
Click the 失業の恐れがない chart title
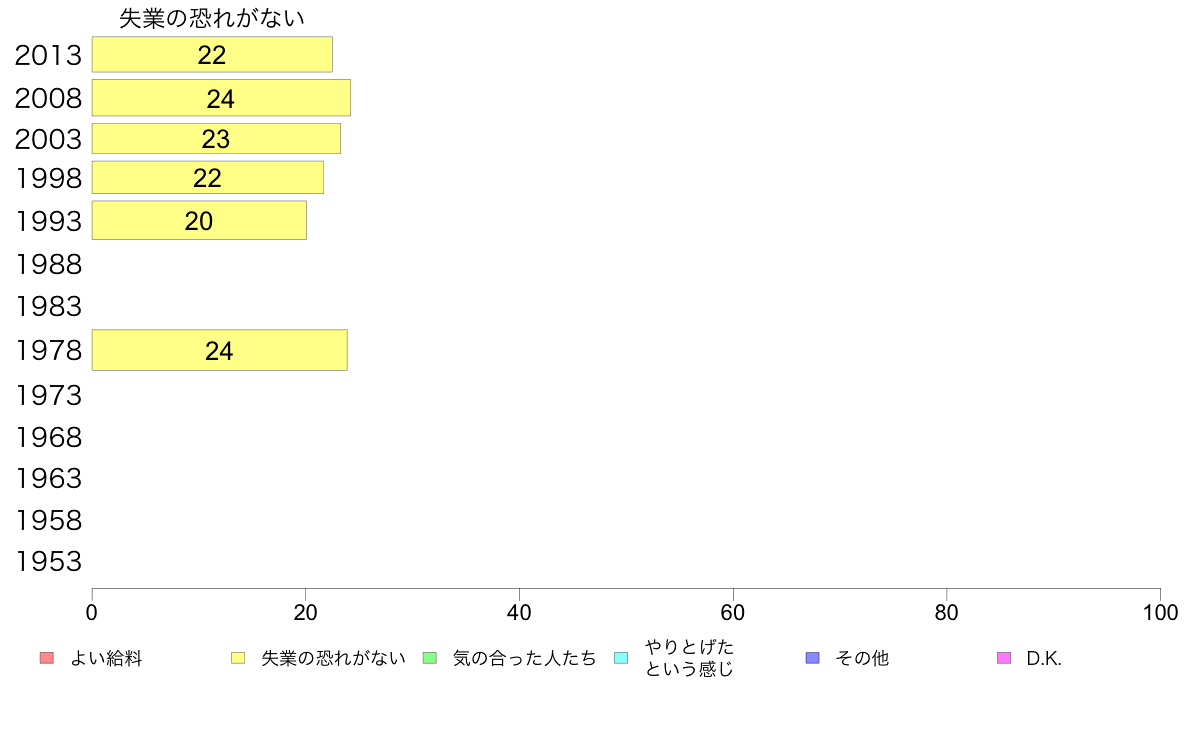(212, 18)
